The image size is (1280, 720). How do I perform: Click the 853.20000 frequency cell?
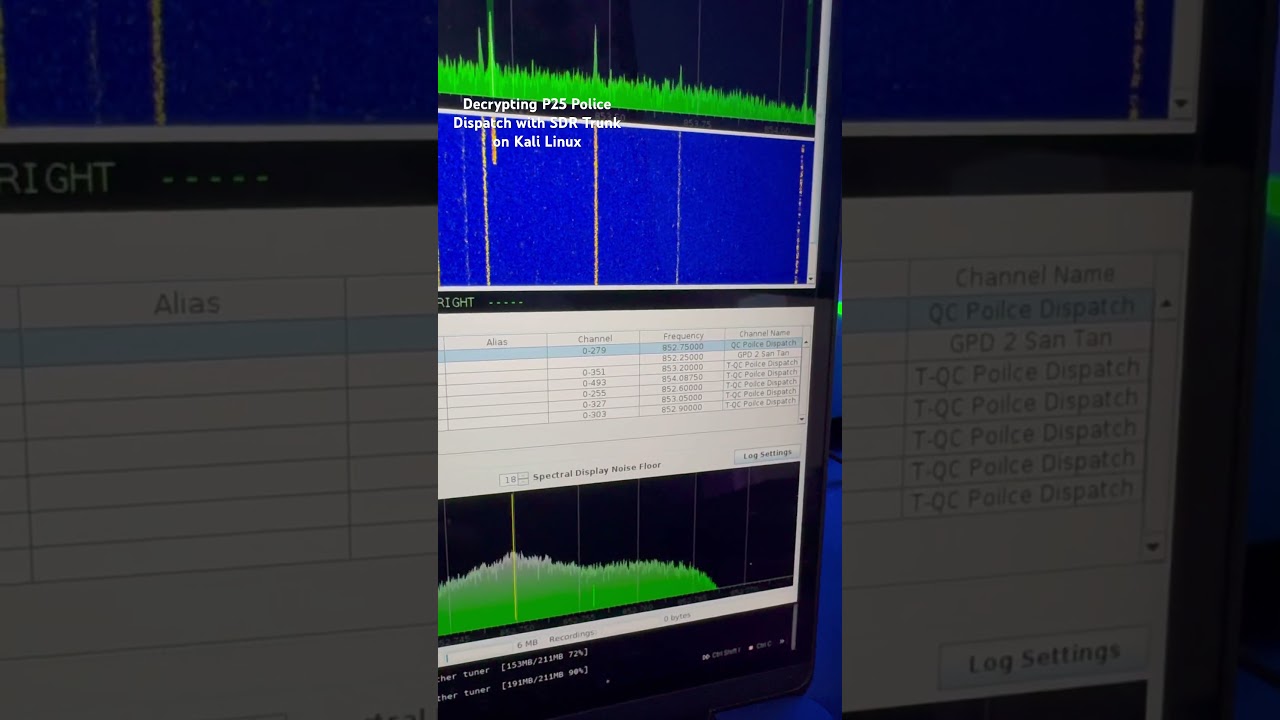(x=682, y=367)
